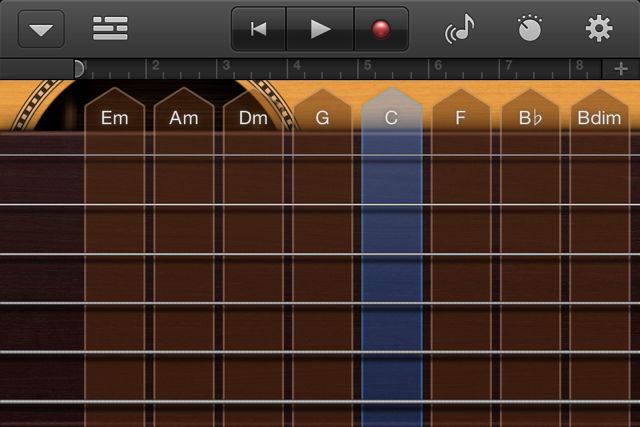This screenshot has height=427, width=640.
Task: Jump to bar 5 on ruler
Action: coord(367,65)
